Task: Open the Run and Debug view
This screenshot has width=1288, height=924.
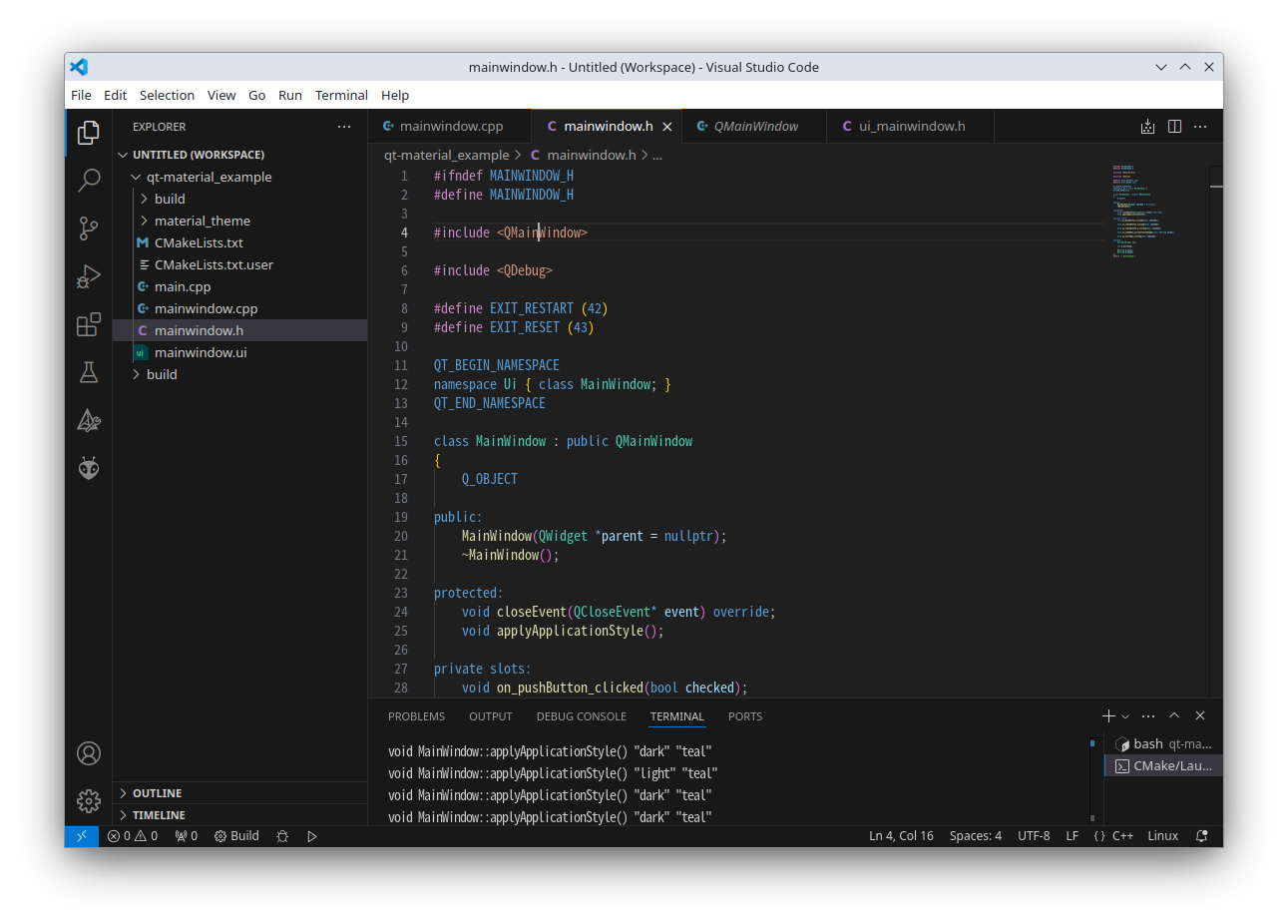Action: click(x=89, y=276)
